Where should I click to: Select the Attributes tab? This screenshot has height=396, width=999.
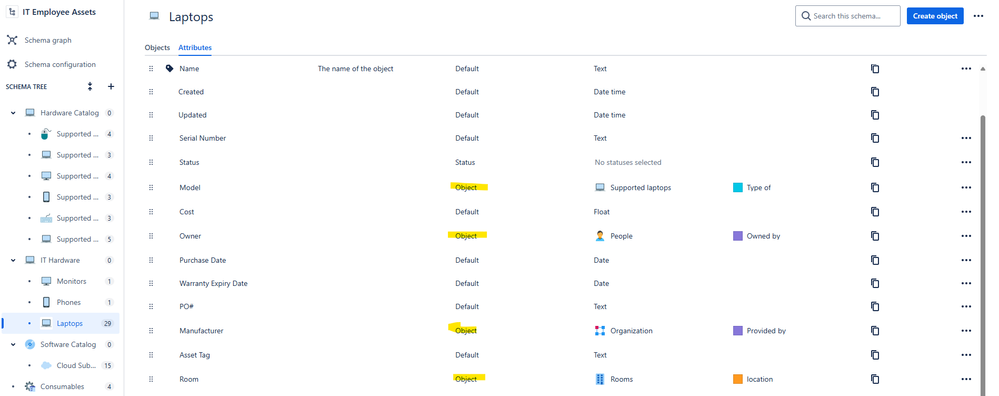[195, 48]
